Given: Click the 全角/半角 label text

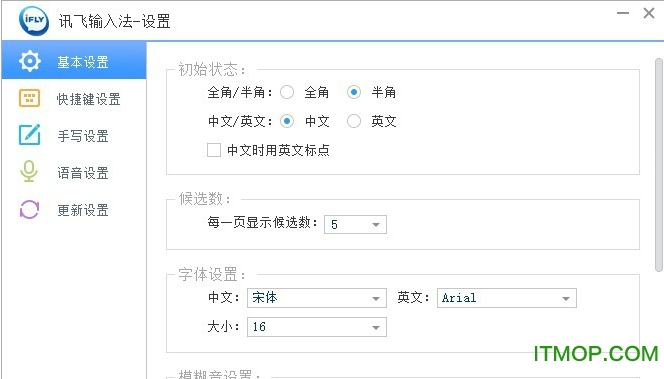Looking at the screenshot, I should pos(240,92).
